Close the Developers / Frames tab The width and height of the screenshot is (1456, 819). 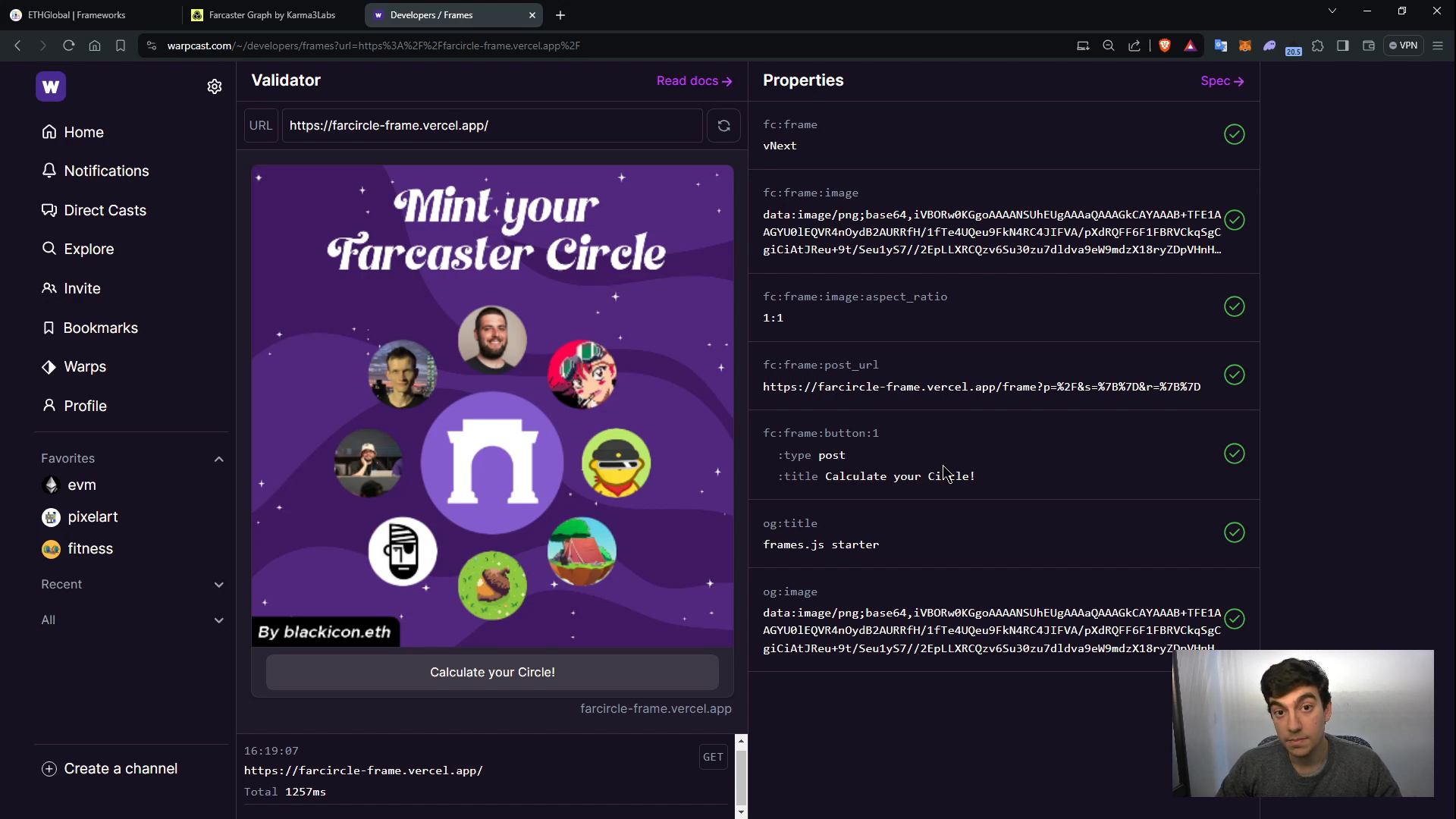click(x=532, y=15)
